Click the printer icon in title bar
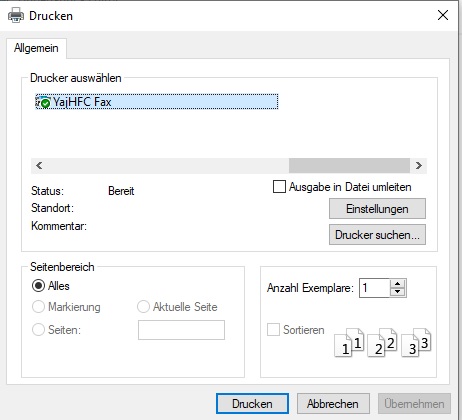Screen dimensions: 462x420 point(16,16)
